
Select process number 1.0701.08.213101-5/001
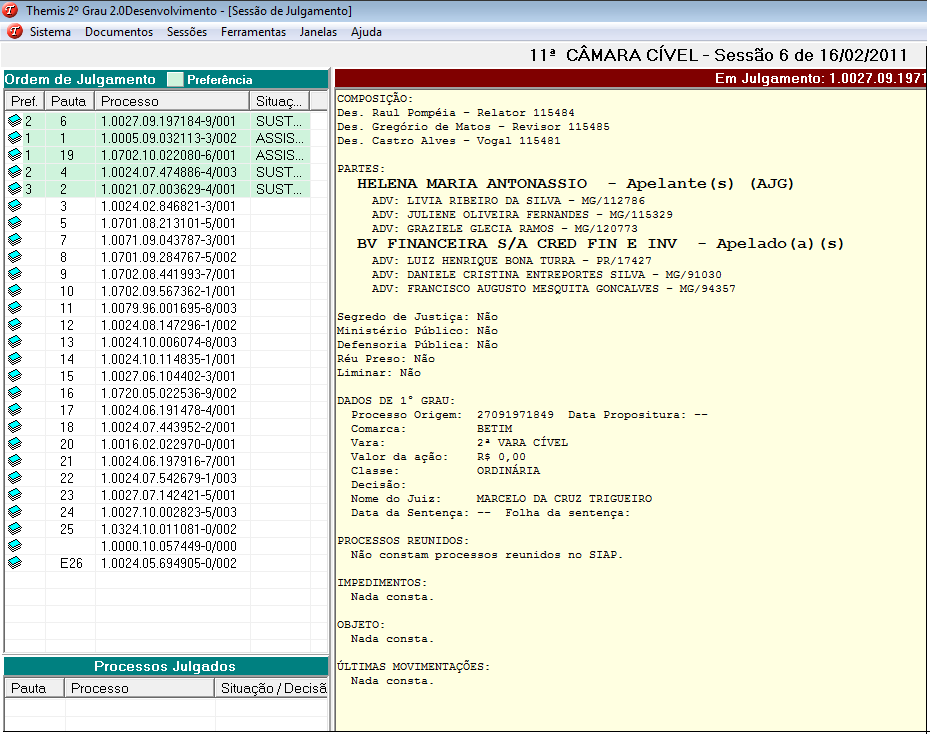tap(168, 223)
